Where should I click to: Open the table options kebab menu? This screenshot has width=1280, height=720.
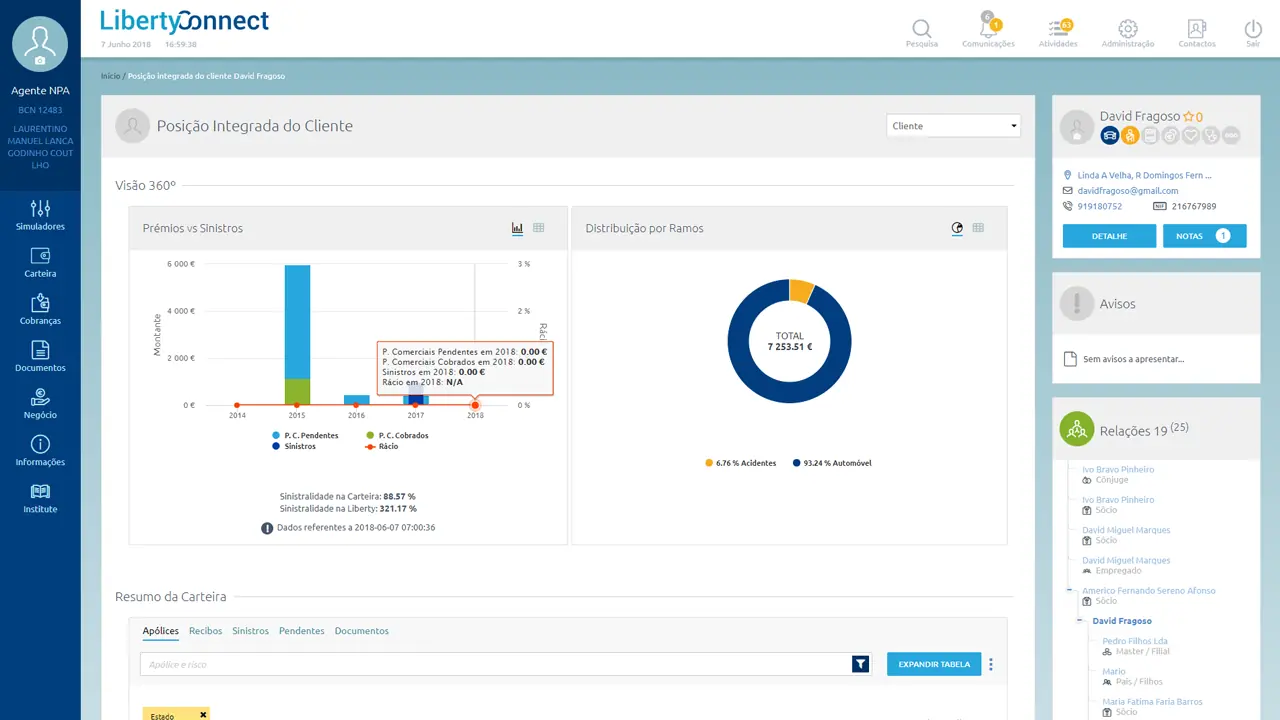(991, 664)
